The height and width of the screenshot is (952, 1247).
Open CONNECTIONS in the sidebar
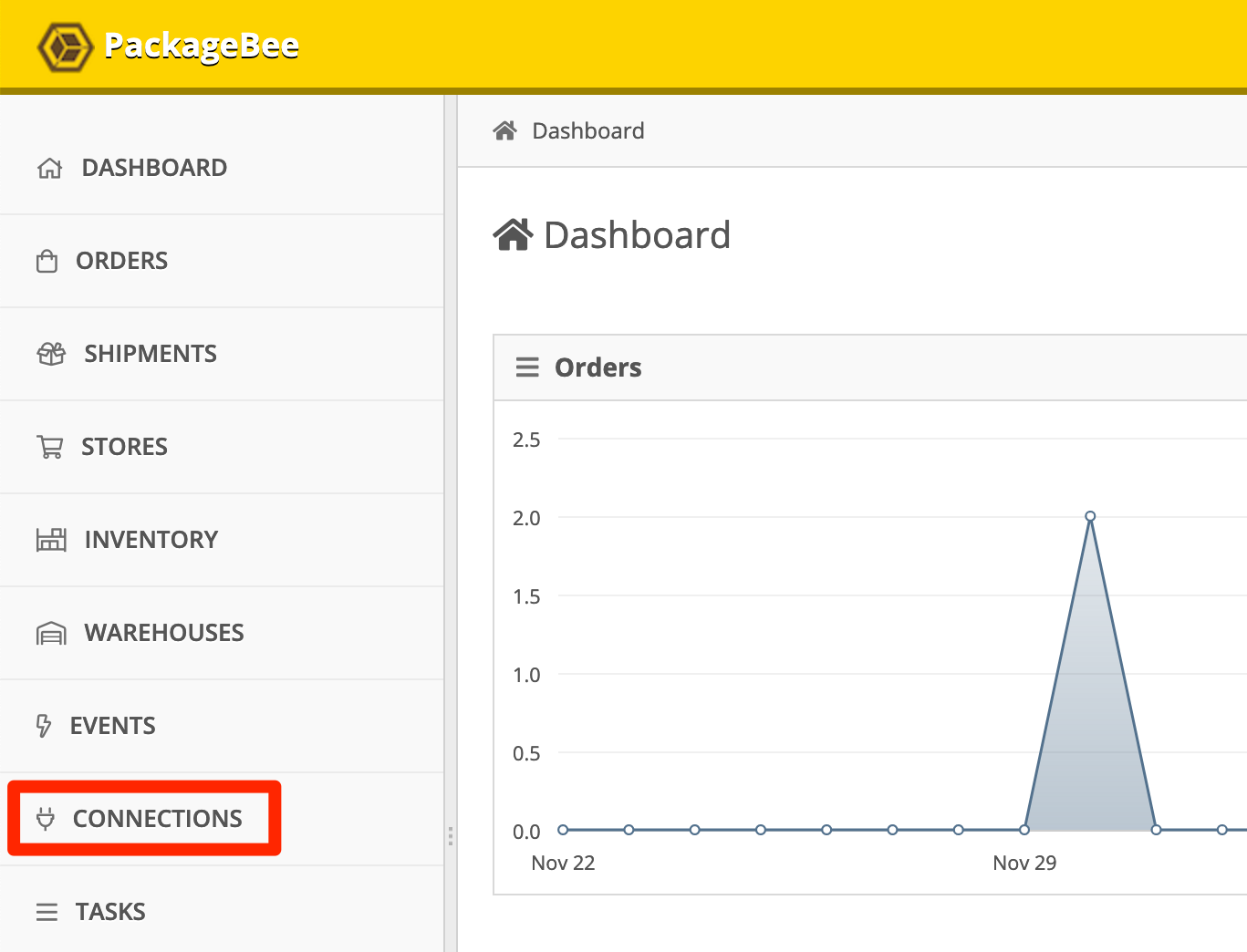pos(157,819)
